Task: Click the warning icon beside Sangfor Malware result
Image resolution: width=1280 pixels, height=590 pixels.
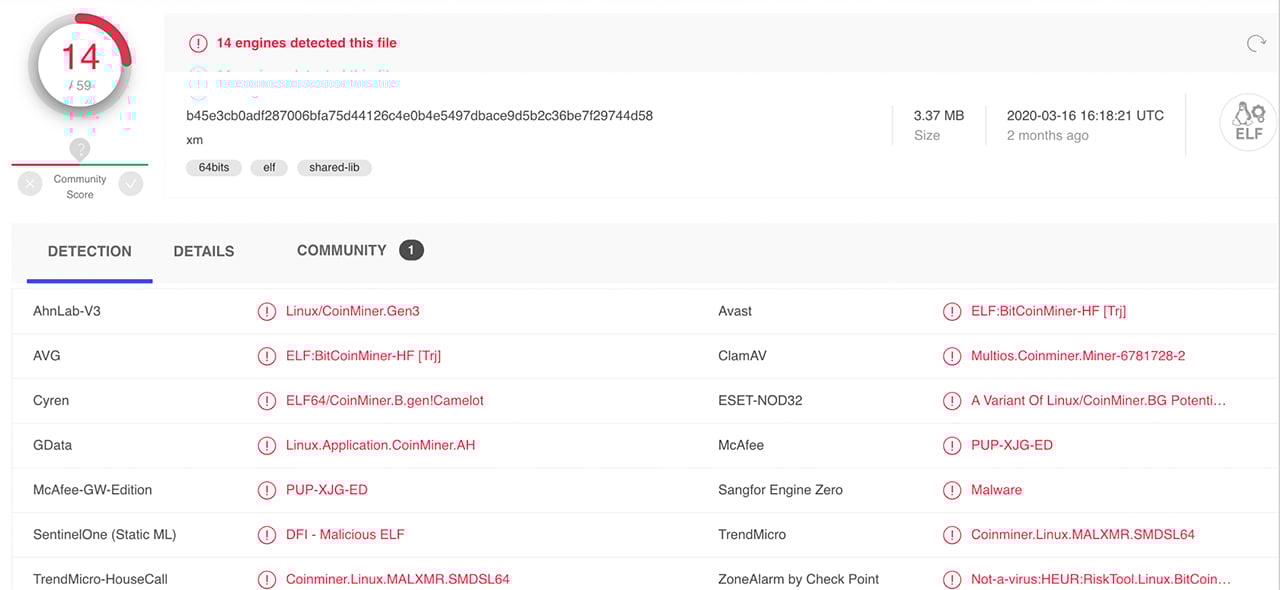Action: [x=952, y=490]
